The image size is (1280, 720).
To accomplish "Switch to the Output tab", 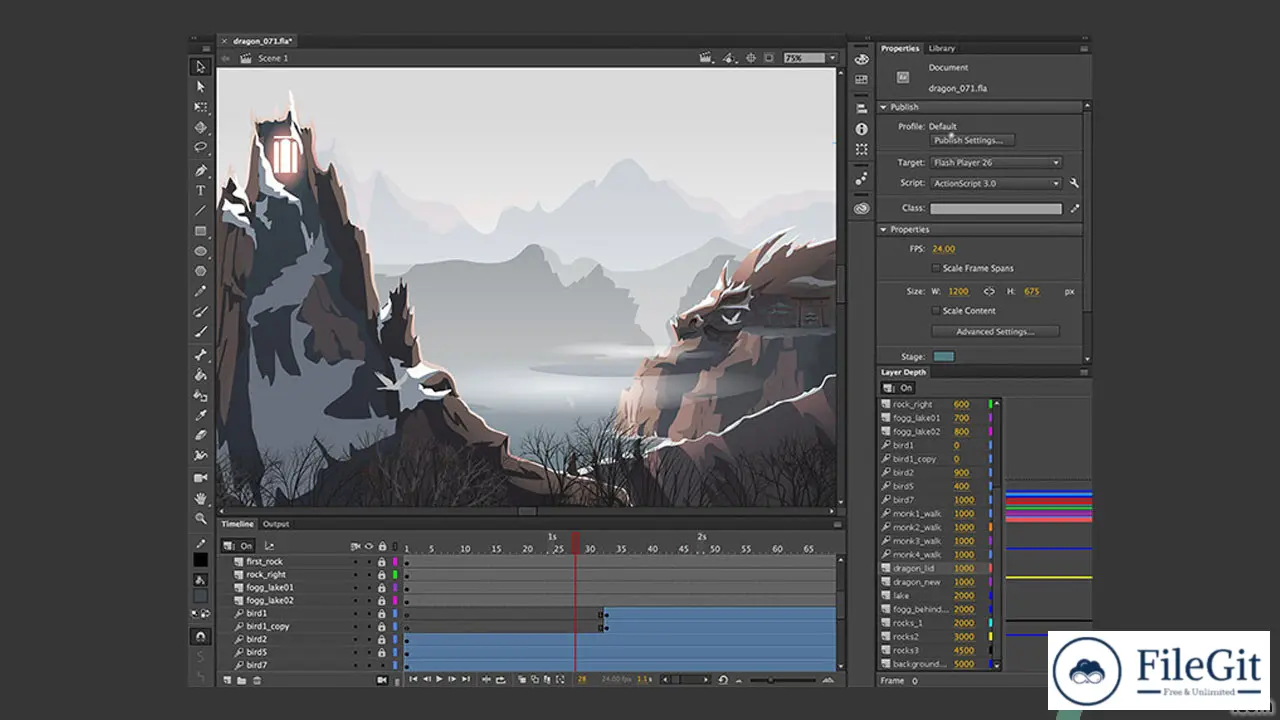I will point(276,524).
